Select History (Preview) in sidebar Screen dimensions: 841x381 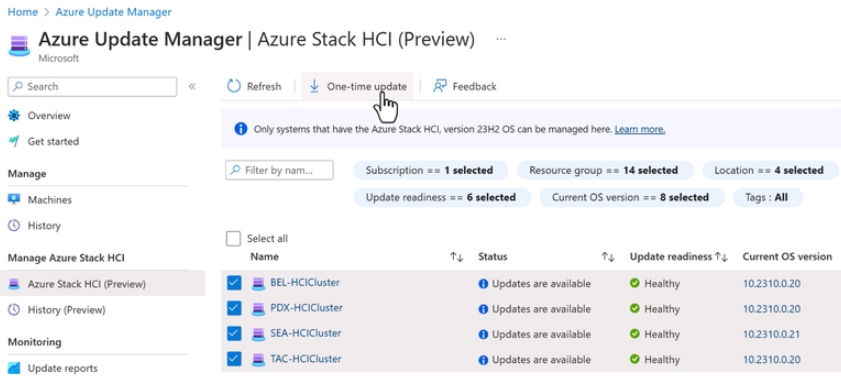(67, 310)
